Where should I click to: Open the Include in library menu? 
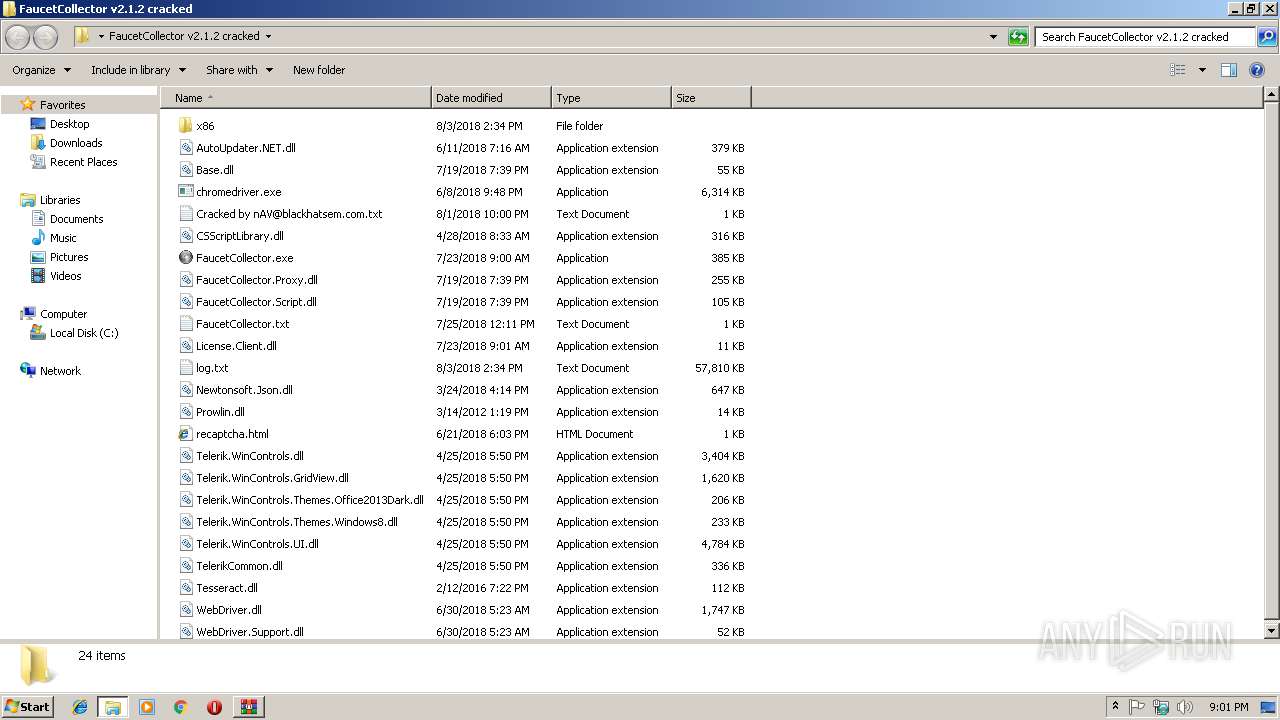tap(138, 70)
